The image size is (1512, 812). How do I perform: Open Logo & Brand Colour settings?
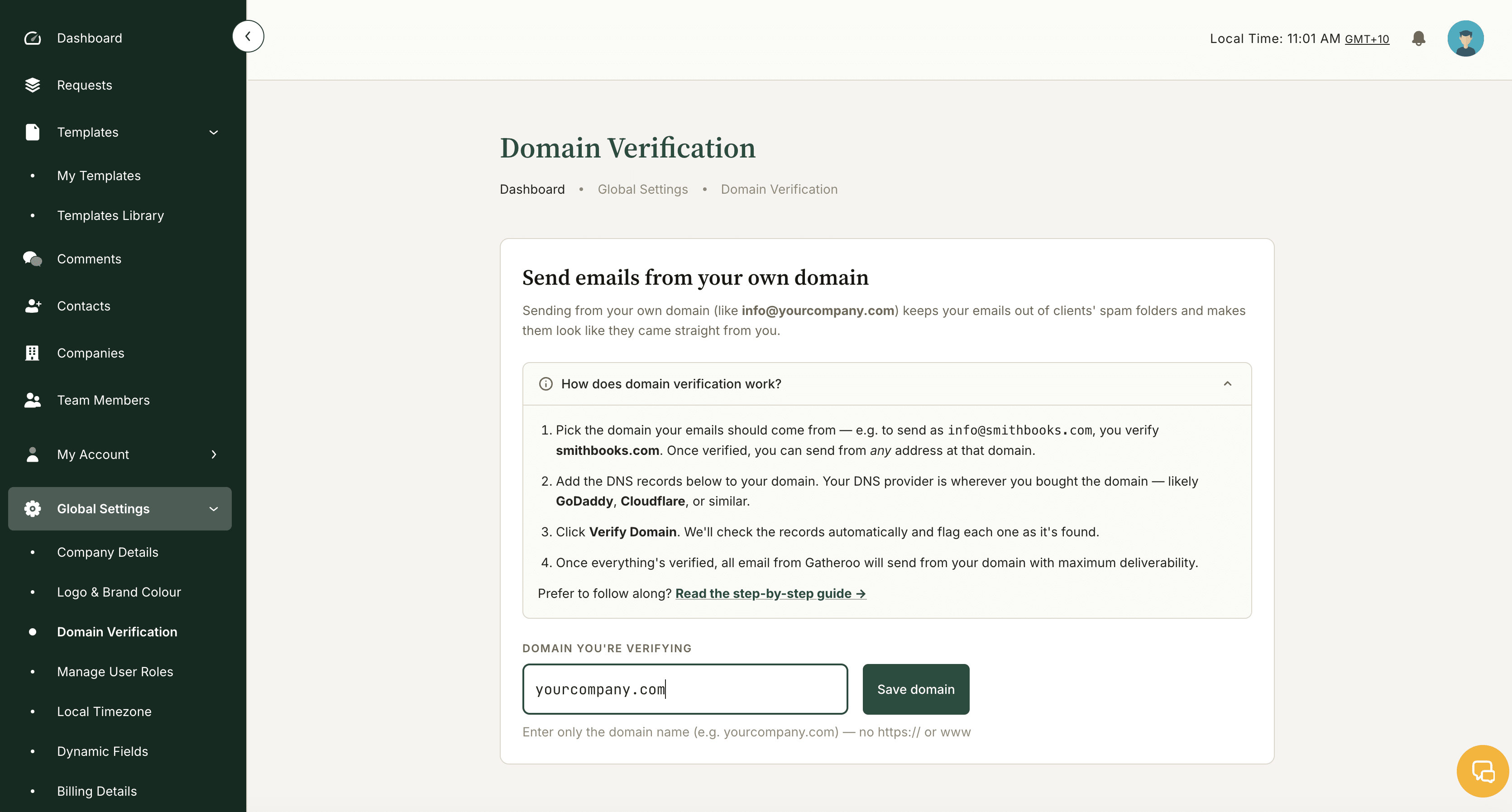pos(119,592)
